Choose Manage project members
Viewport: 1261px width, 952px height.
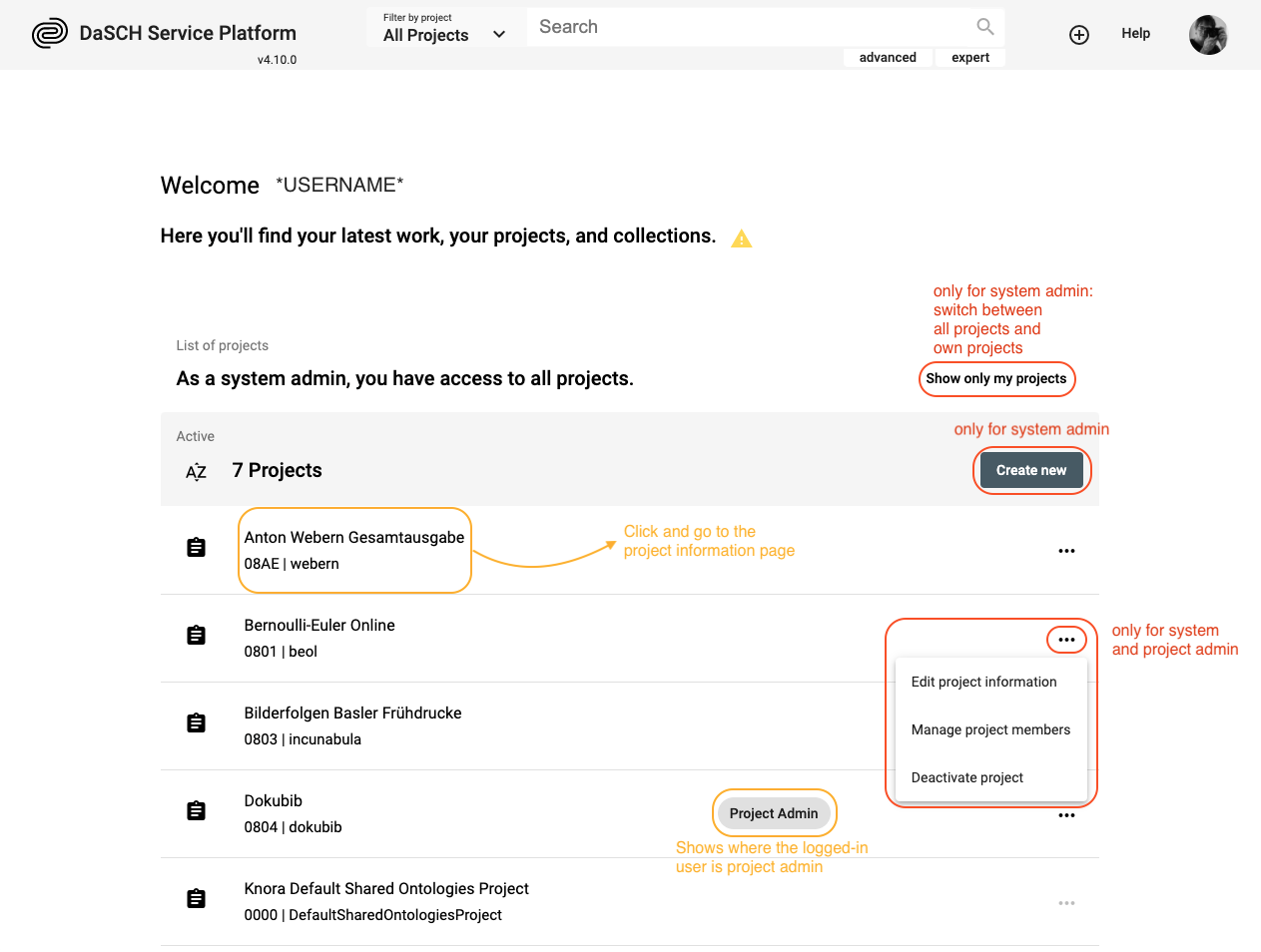990,729
